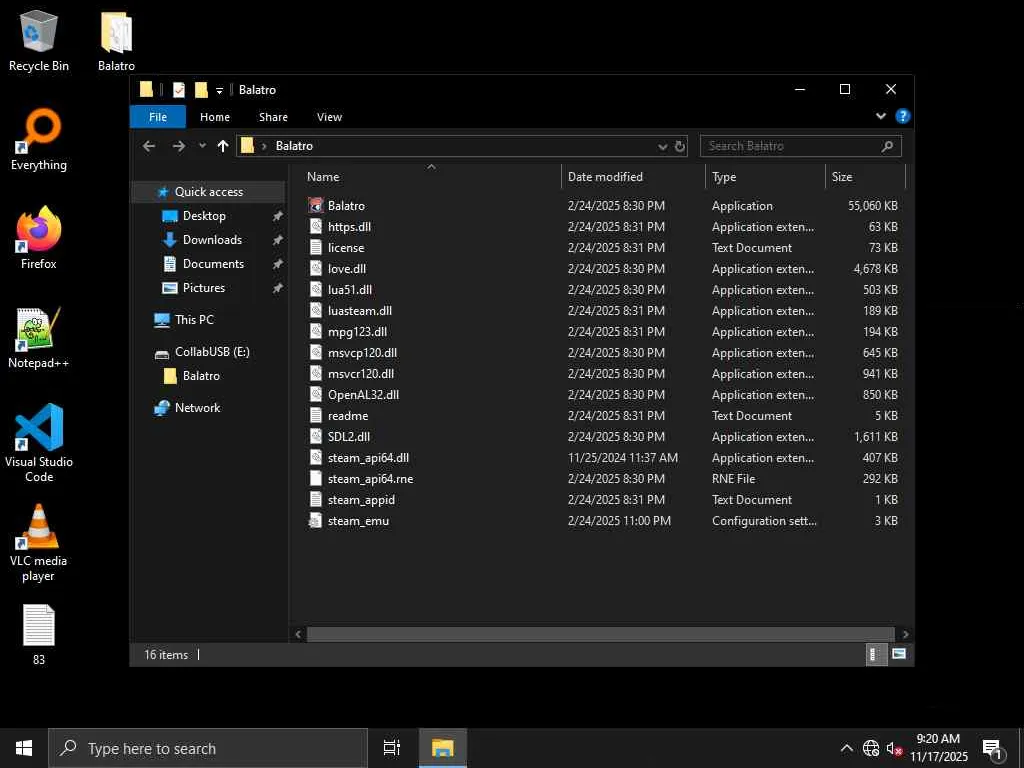The width and height of the screenshot is (1024, 768).
Task: Open Desktop in navigation pane
Action: pos(204,216)
